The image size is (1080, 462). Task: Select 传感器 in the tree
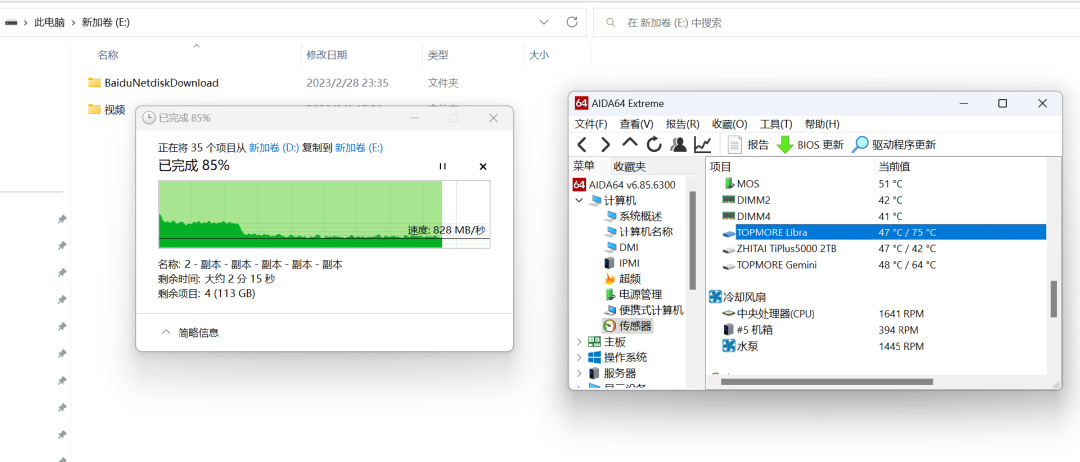627,326
